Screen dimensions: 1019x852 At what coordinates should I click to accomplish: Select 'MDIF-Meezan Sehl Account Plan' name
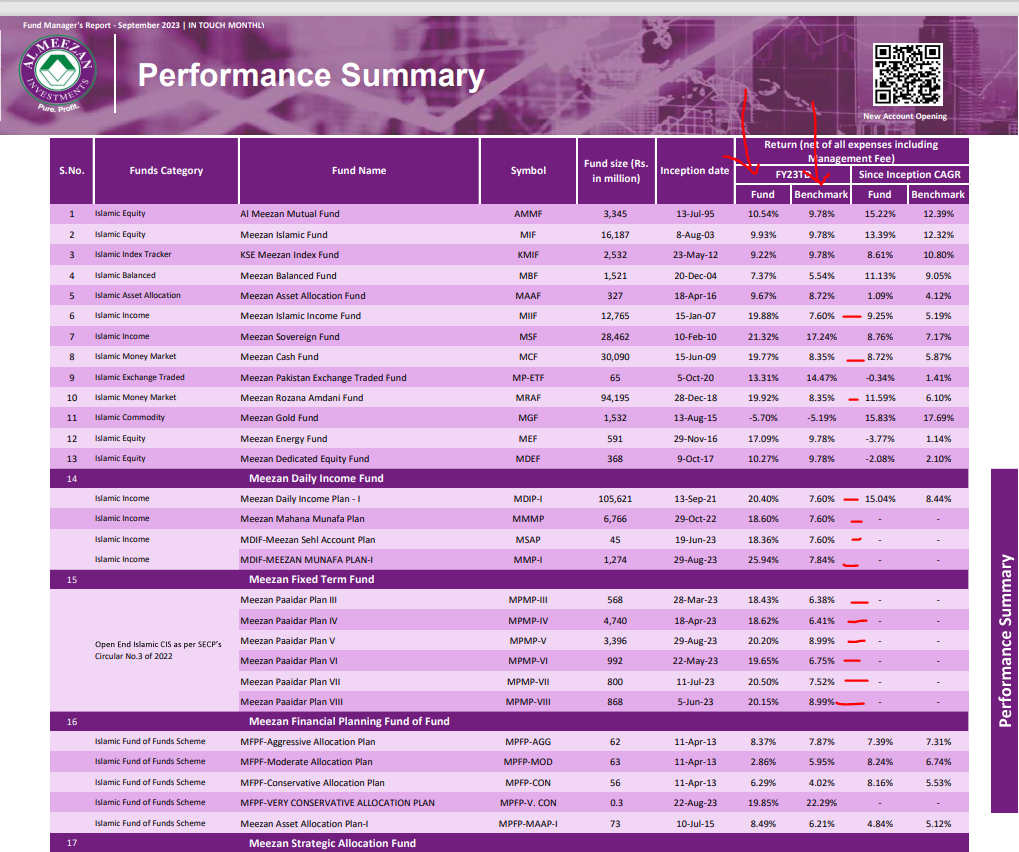coord(307,540)
